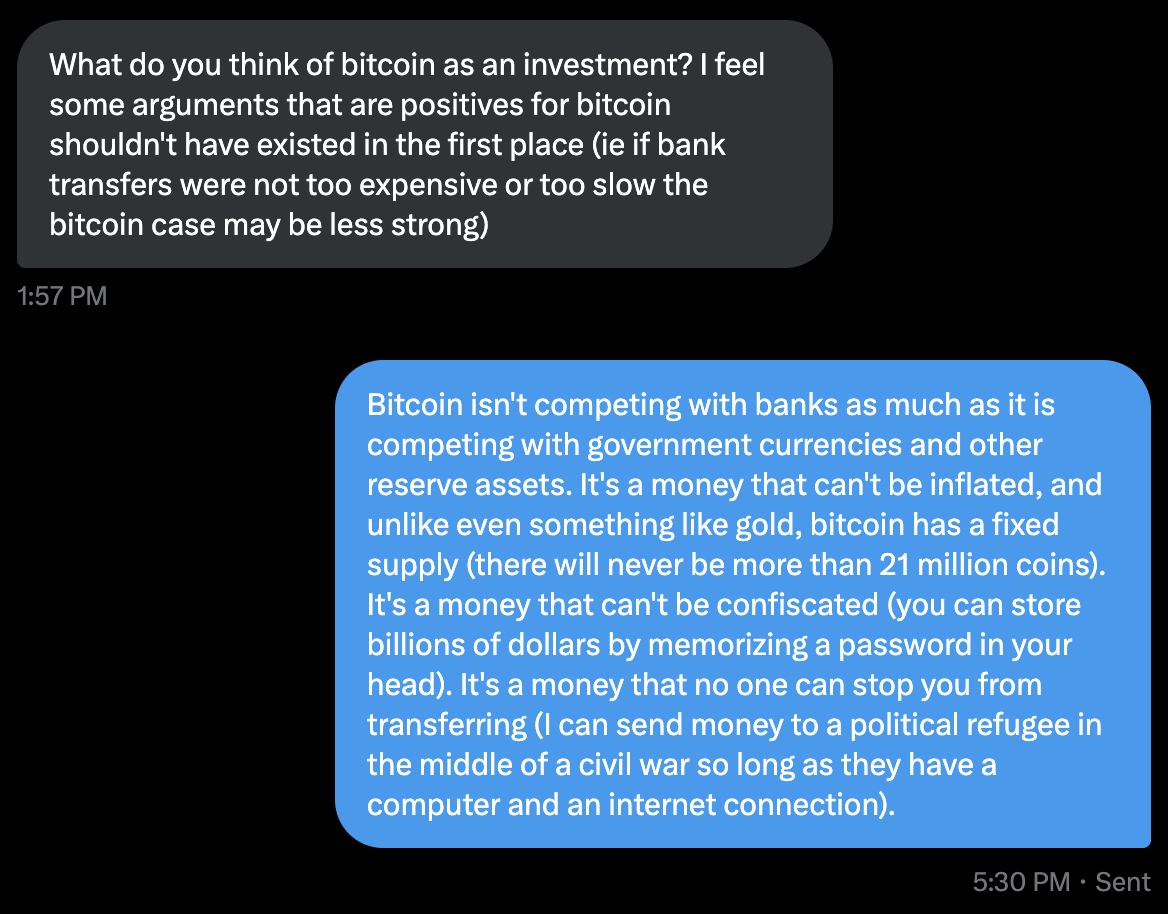Click the line mentioning '21 million coins'
1168x914 pixels.
coord(736,565)
